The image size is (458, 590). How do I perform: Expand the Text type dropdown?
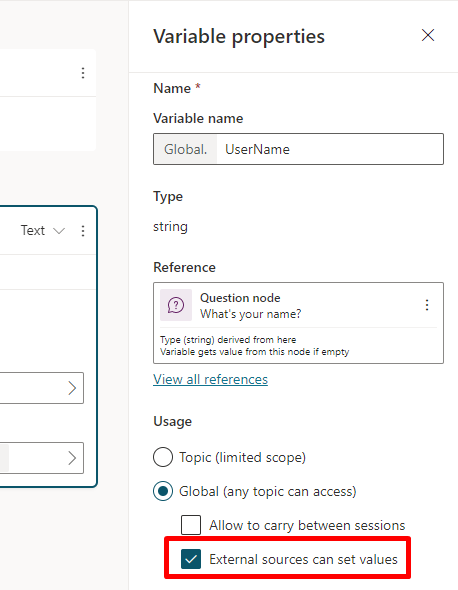coord(43,230)
